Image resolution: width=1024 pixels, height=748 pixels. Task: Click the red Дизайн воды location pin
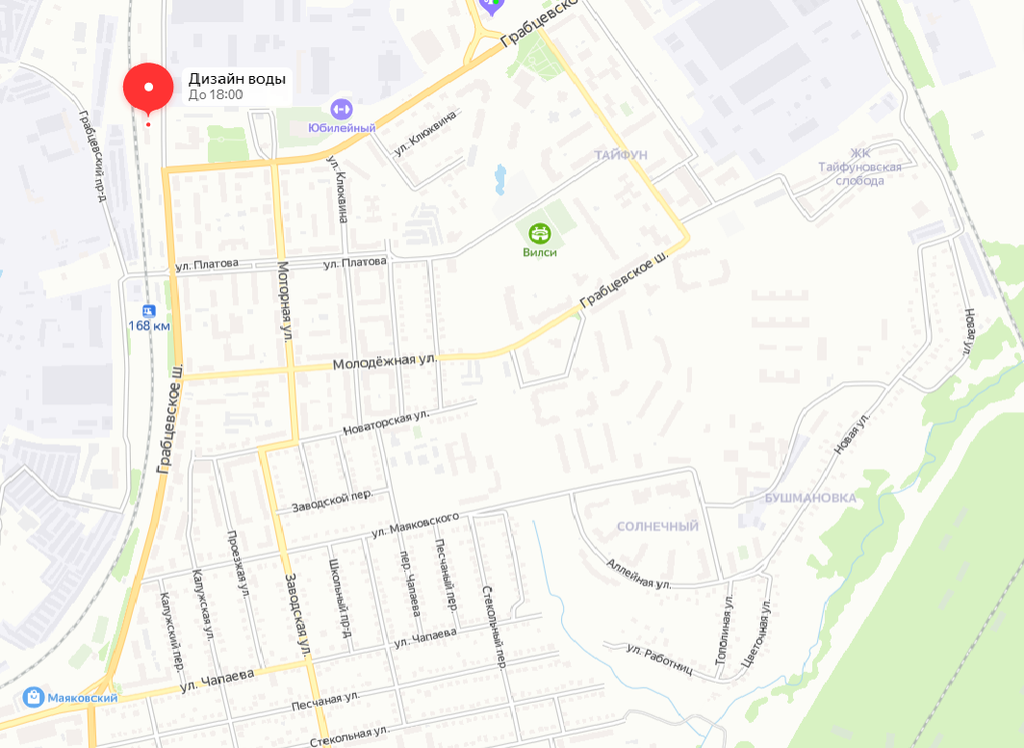point(148,89)
